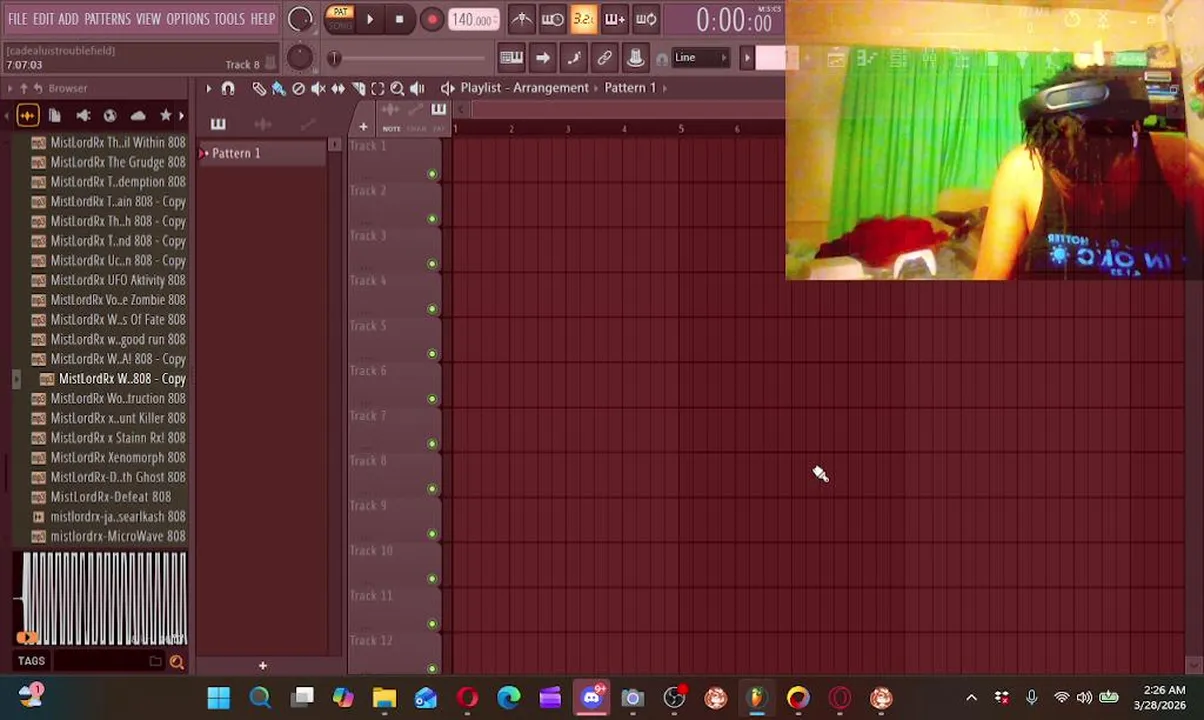Open FL Studio from taskbar
This screenshot has height=720, width=1204.
coord(757,698)
